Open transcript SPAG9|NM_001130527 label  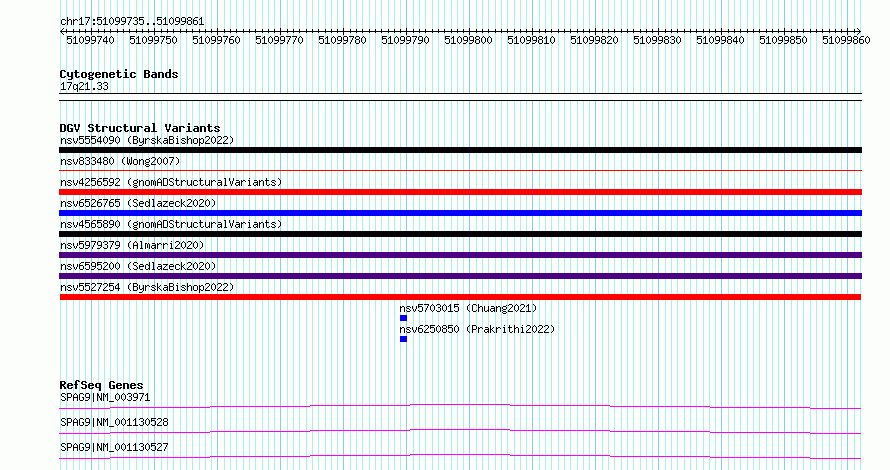(114, 447)
